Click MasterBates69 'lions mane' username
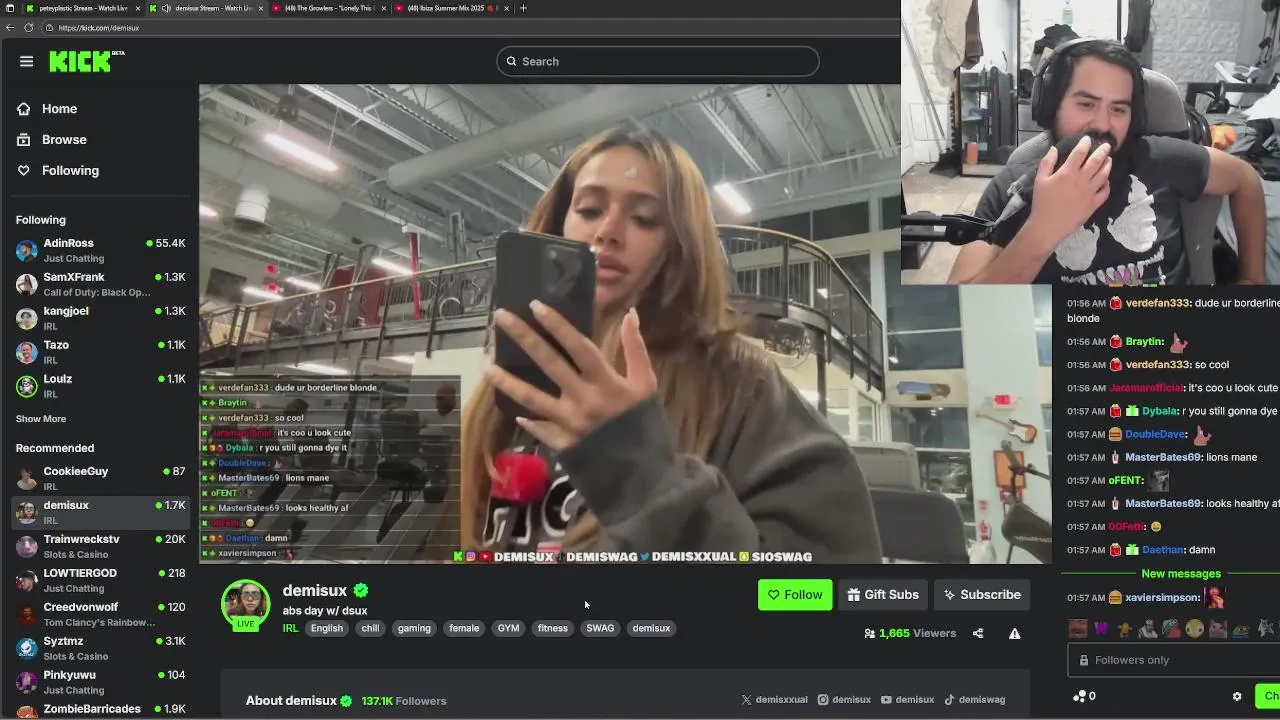The width and height of the screenshot is (1280, 720). pyautogui.click(x=1163, y=457)
